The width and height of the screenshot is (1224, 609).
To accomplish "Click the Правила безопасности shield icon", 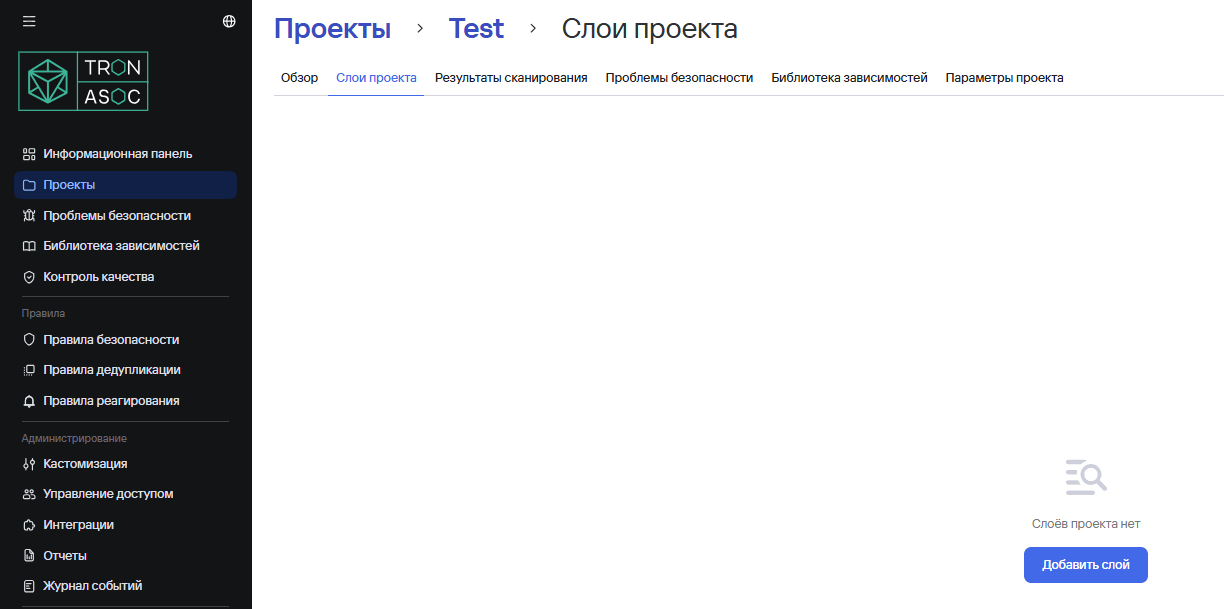I will coord(28,339).
